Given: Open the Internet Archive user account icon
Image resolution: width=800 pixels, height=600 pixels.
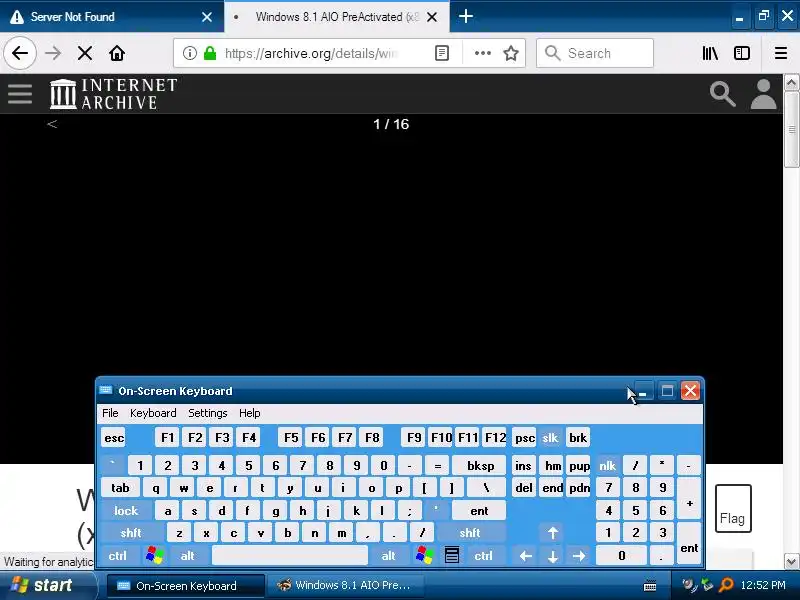Looking at the screenshot, I should (x=763, y=94).
